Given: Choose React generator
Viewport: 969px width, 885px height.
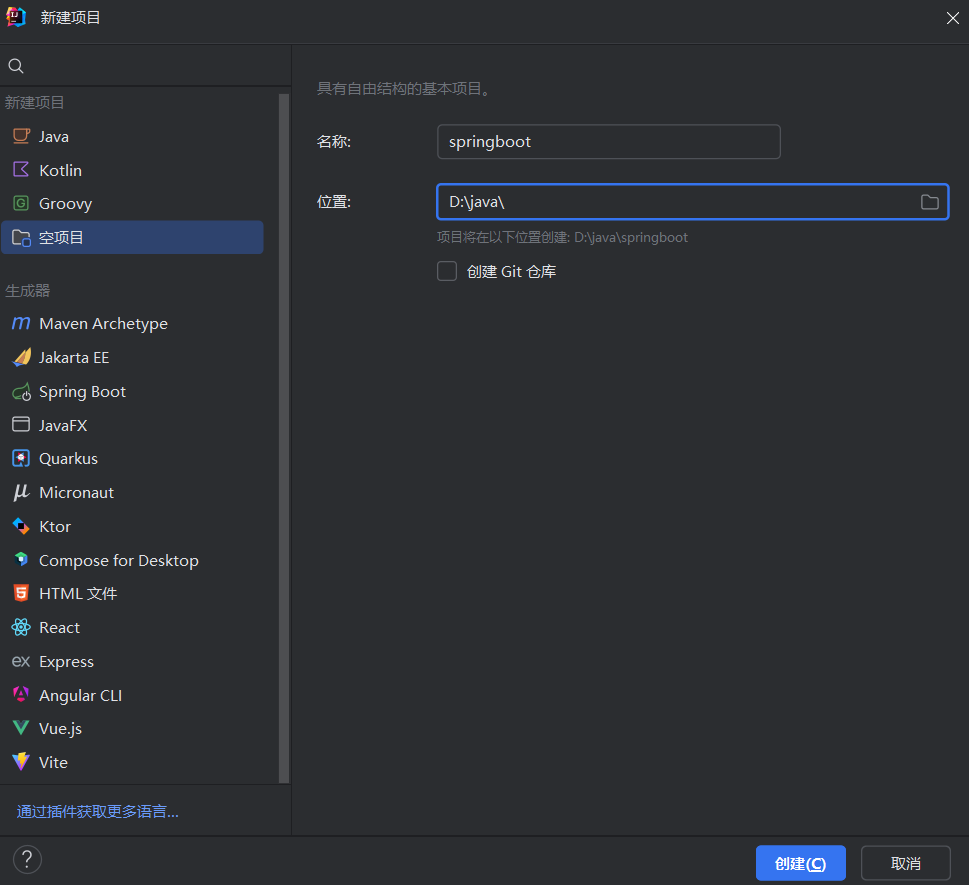Looking at the screenshot, I should point(132,627).
